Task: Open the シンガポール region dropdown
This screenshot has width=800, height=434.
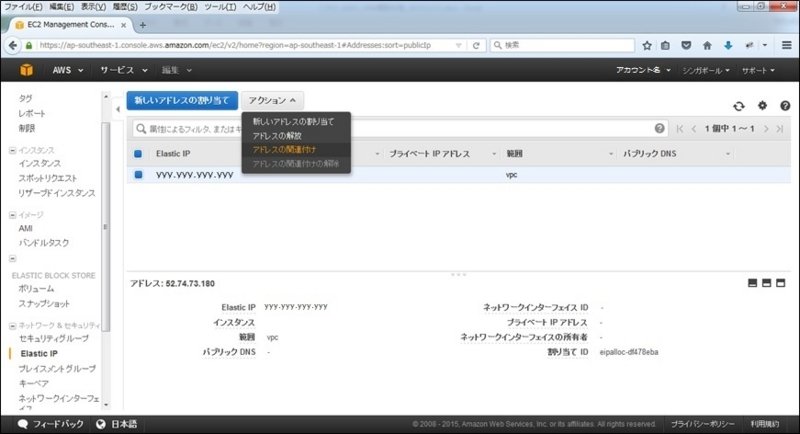Action: tap(699, 70)
